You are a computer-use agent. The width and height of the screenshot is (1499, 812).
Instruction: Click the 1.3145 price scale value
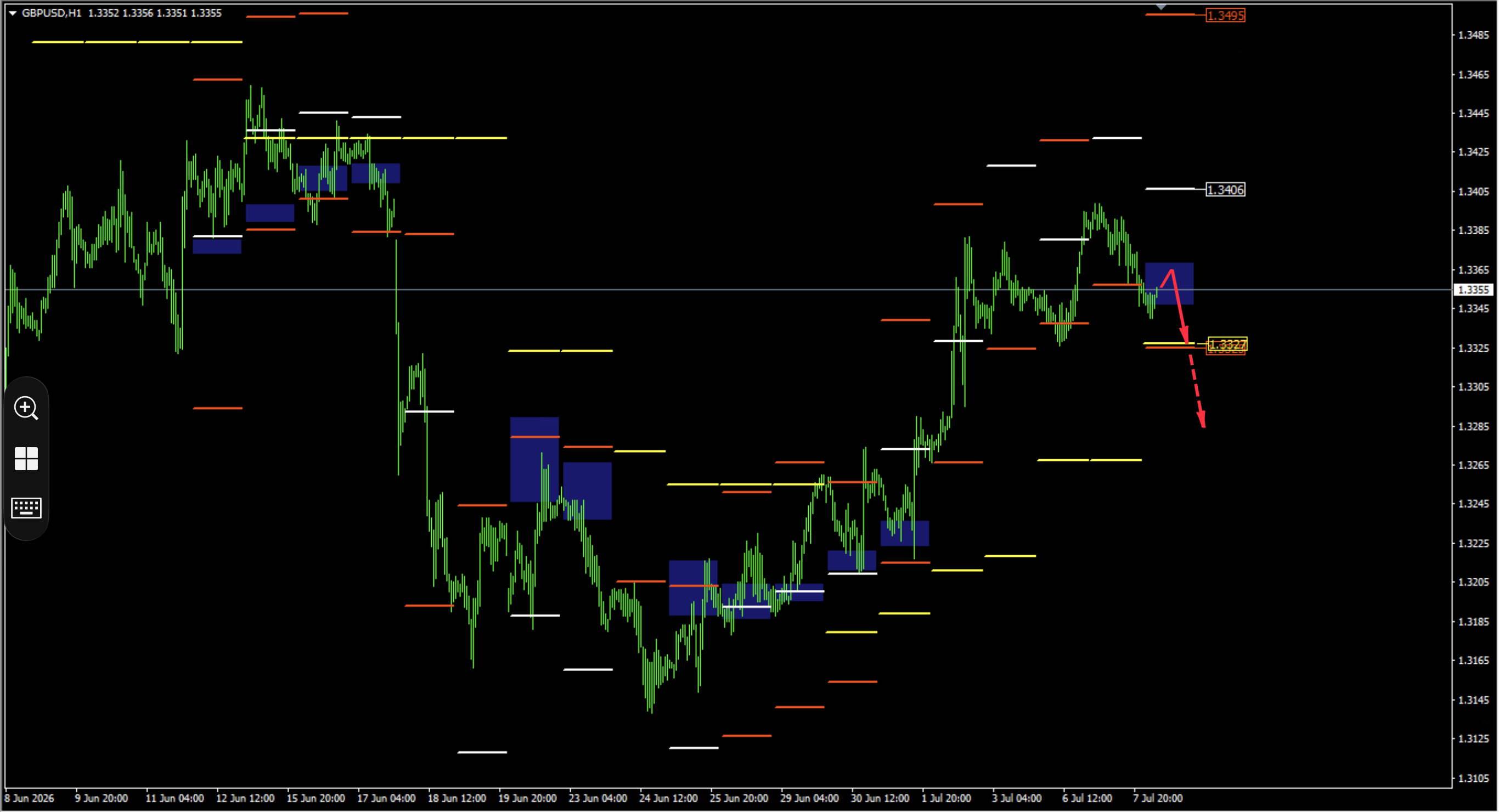point(1473,700)
